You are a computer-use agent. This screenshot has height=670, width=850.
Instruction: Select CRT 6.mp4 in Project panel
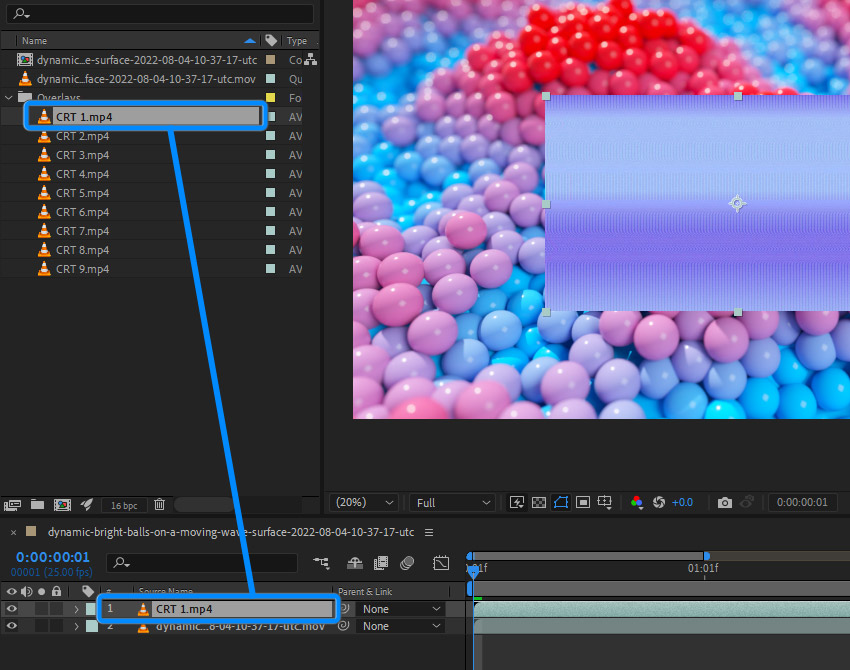coord(82,212)
